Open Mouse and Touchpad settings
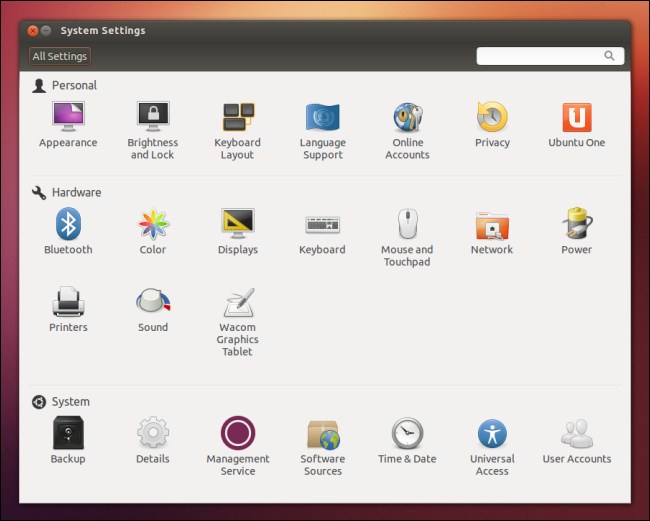 tap(407, 237)
